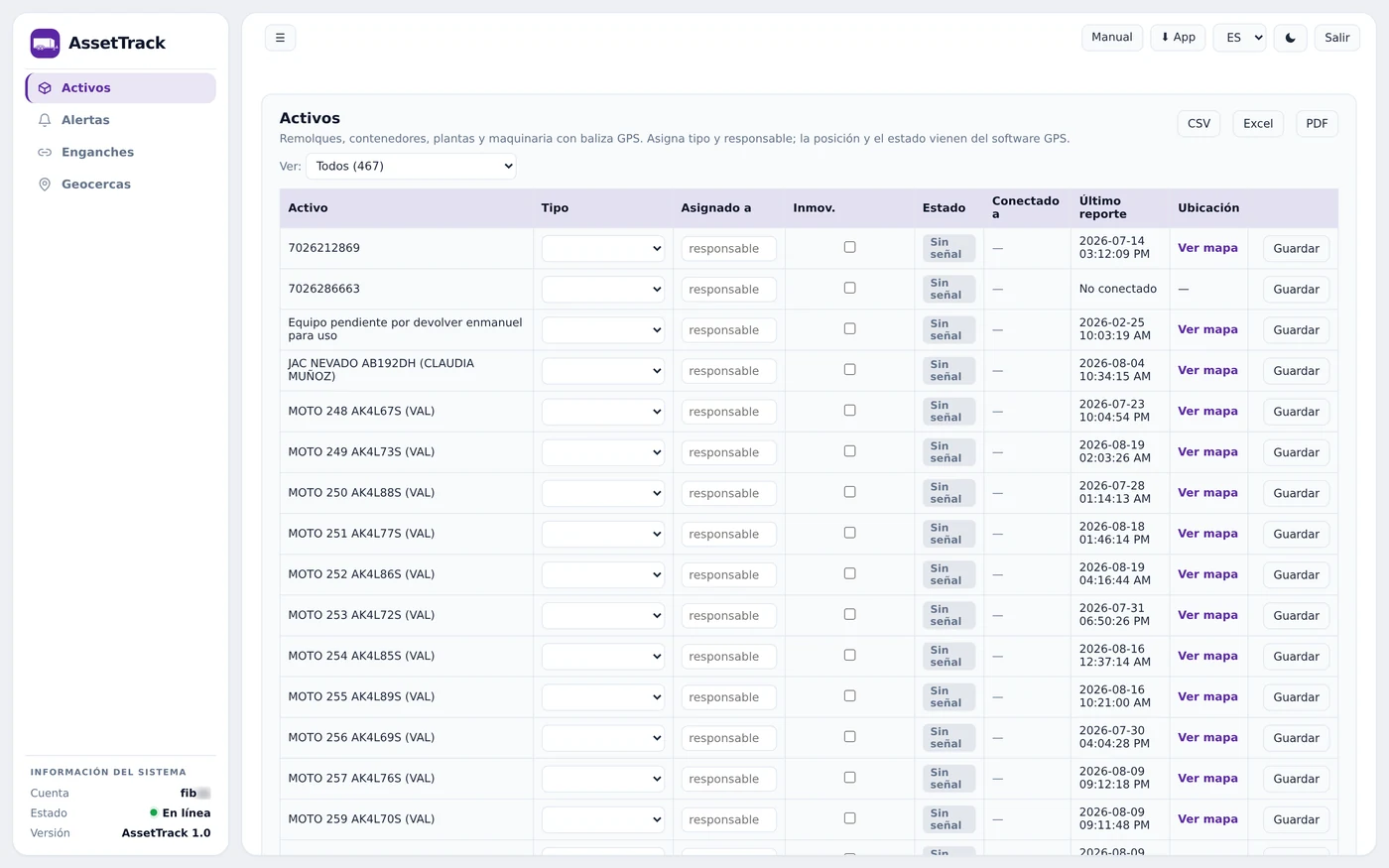Screen dimensions: 1389x868
Task: Download the App from the top bar
Action: [x=1178, y=38]
